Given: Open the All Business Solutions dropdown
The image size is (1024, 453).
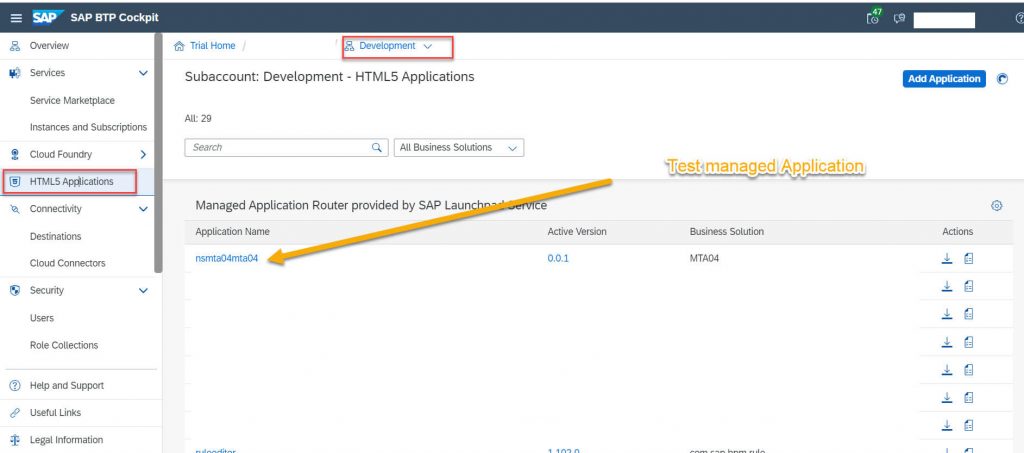Looking at the screenshot, I should click(x=458, y=148).
